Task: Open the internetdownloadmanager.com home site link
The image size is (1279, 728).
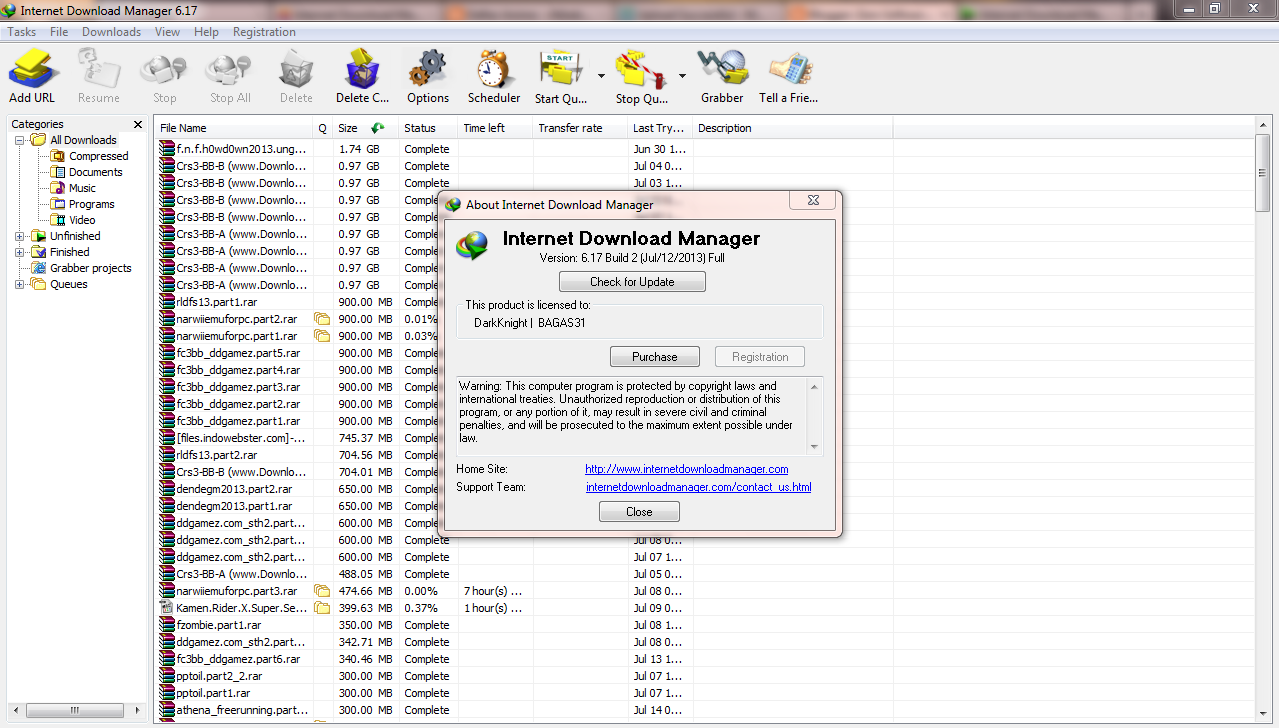Action: point(687,469)
